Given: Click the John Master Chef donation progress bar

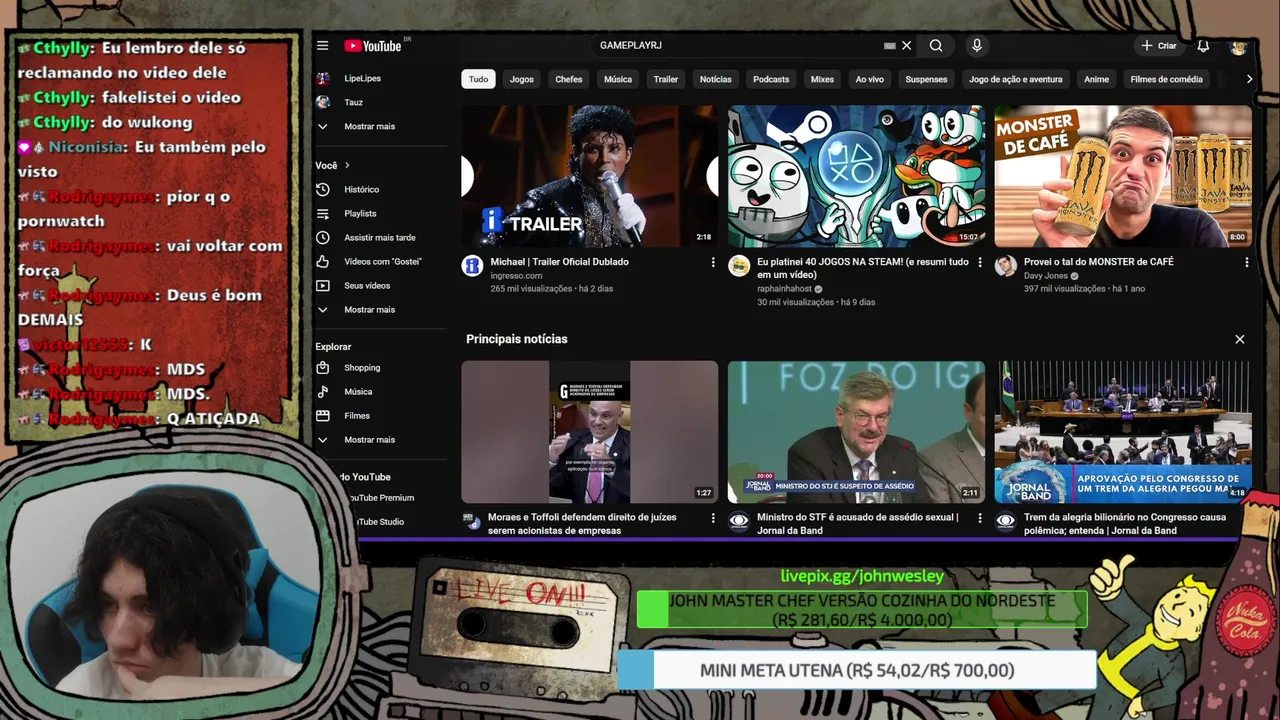Looking at the screenshot, I should click(x=862, y=610).
